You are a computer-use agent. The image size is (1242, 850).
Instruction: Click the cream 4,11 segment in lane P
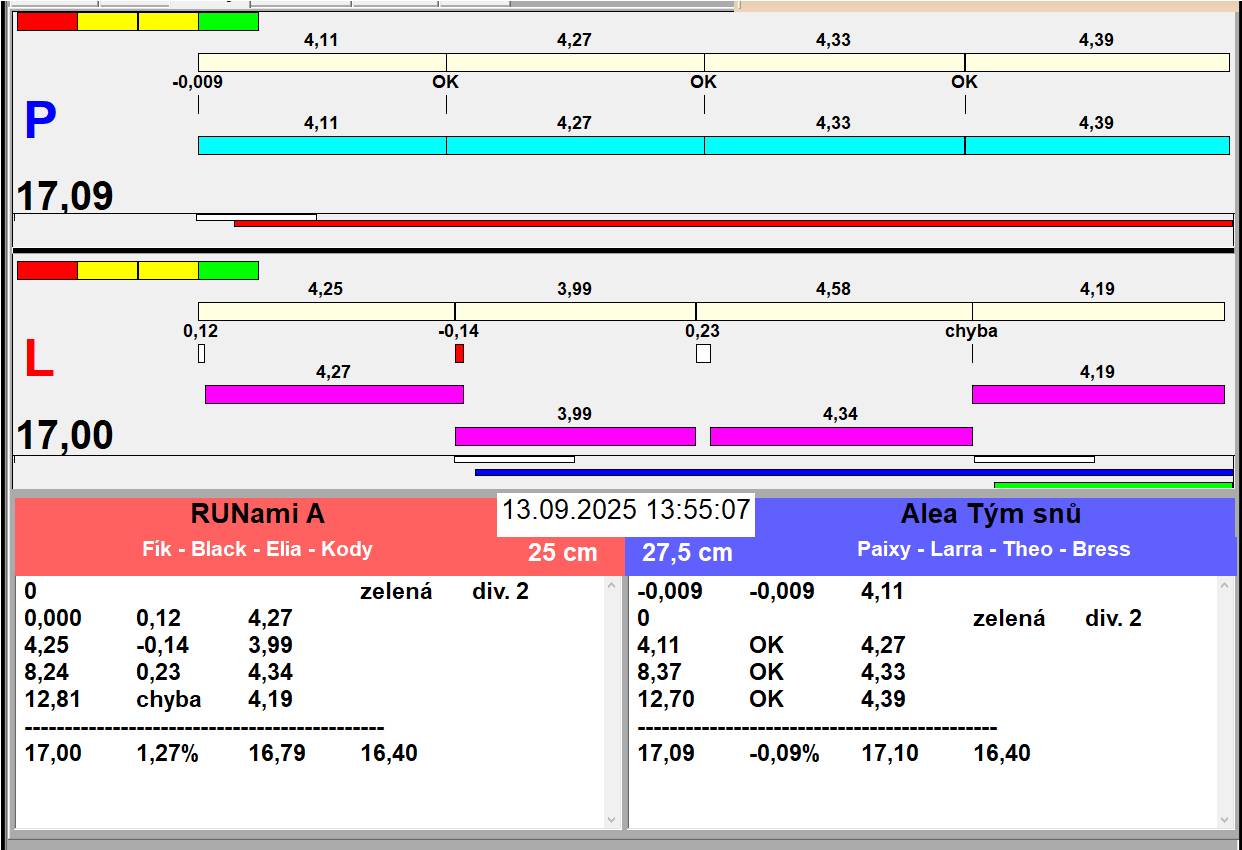pos(322,62)
